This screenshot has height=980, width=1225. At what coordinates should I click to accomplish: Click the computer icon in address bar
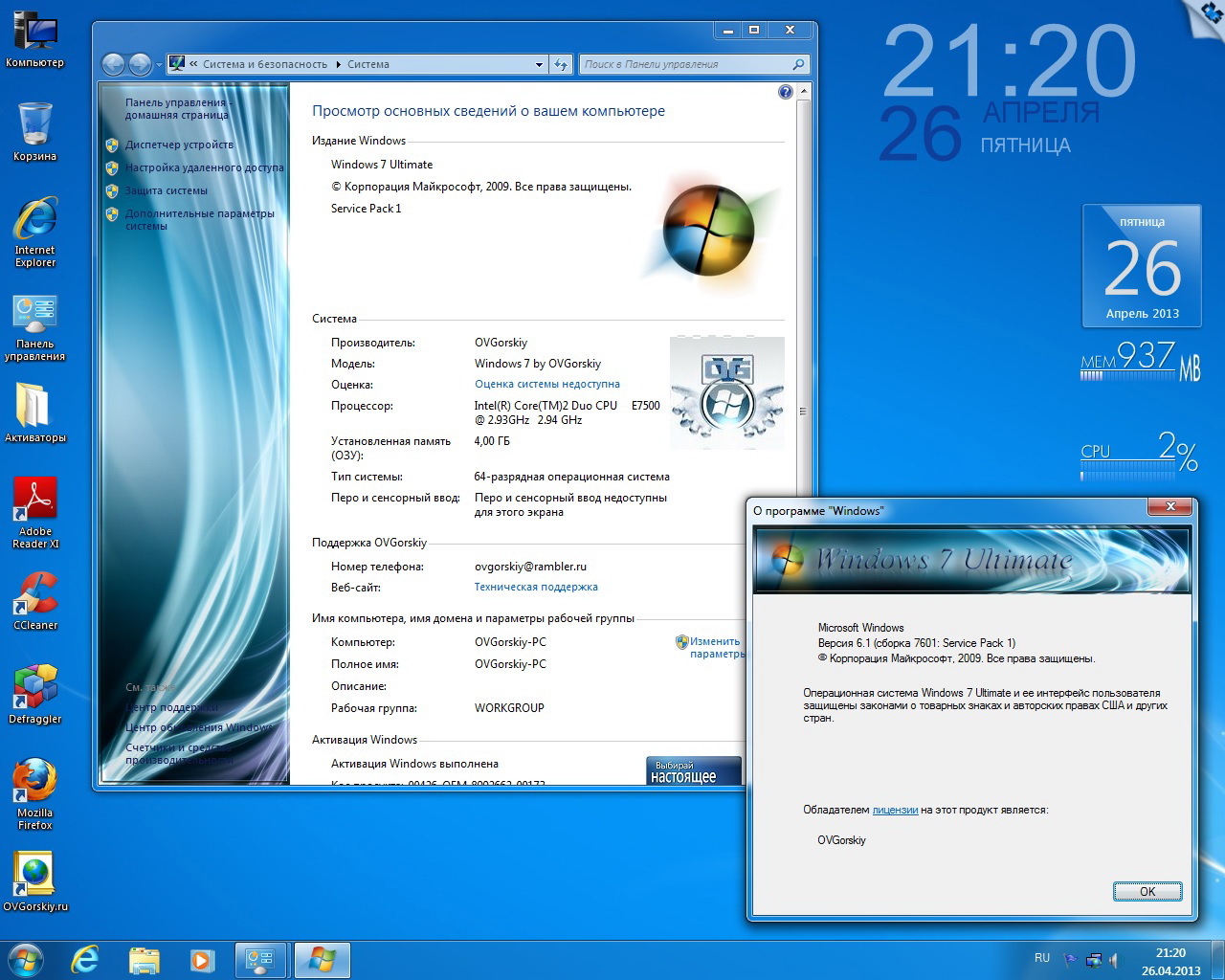(176, 64)
